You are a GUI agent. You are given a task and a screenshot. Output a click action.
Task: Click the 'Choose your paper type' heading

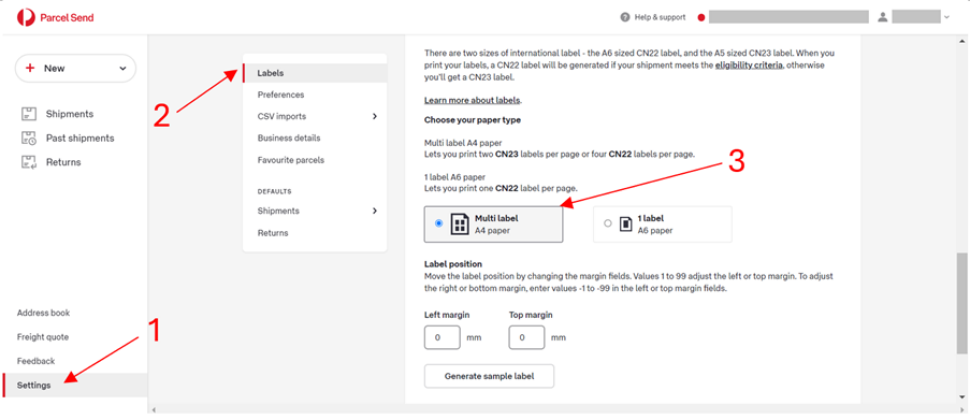pos(473,120)
